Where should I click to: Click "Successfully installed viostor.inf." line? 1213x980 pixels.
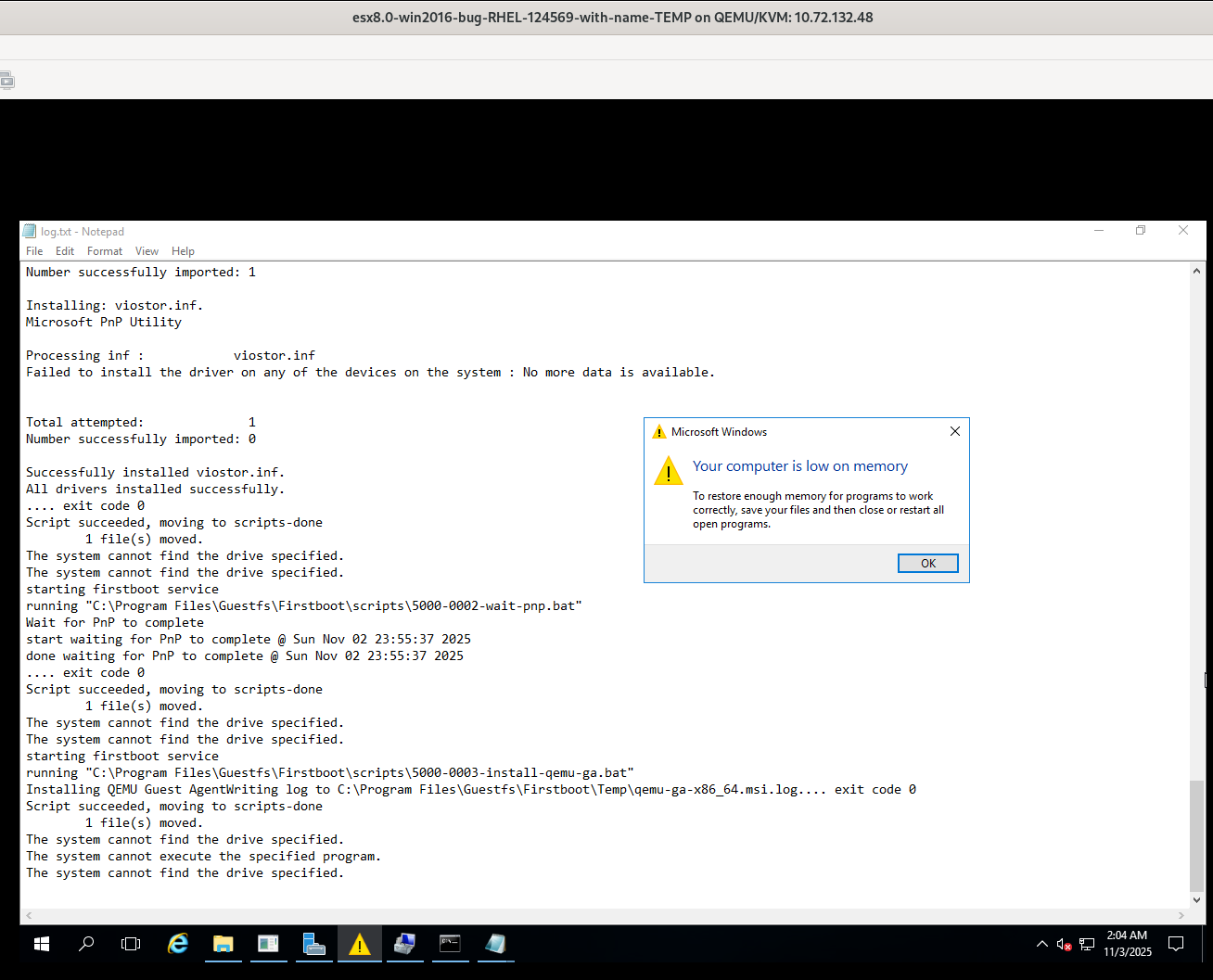[x=155, y=472]
